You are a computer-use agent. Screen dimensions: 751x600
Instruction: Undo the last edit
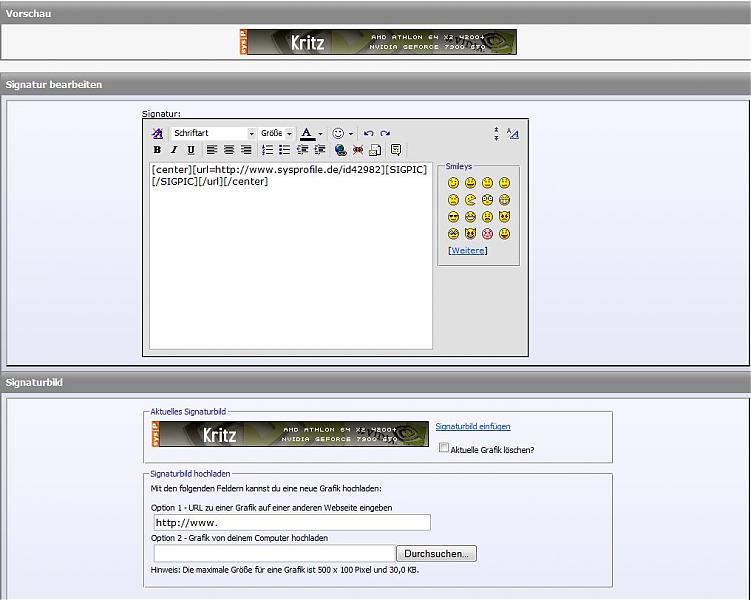pos(368,133)
